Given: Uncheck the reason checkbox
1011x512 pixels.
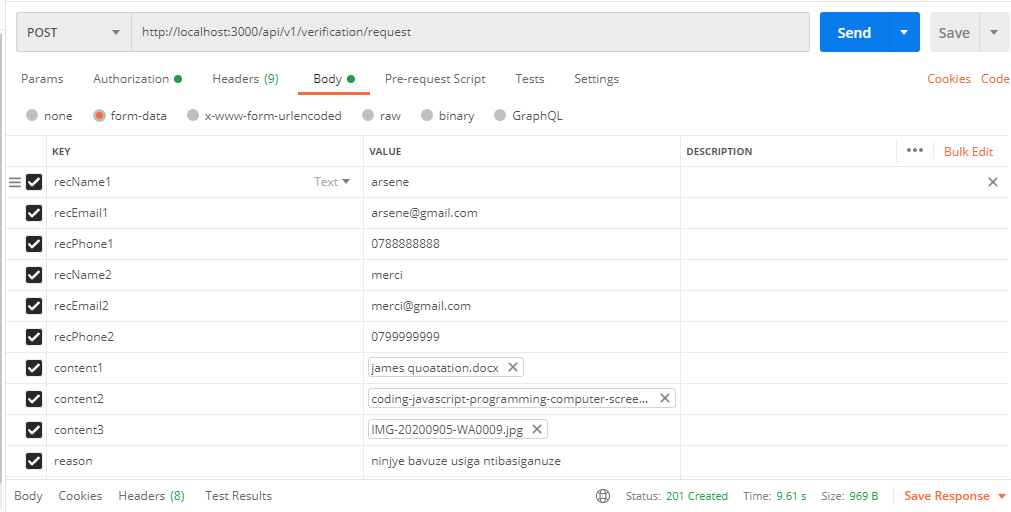Looking at the screenshot, I should point(34,461).
